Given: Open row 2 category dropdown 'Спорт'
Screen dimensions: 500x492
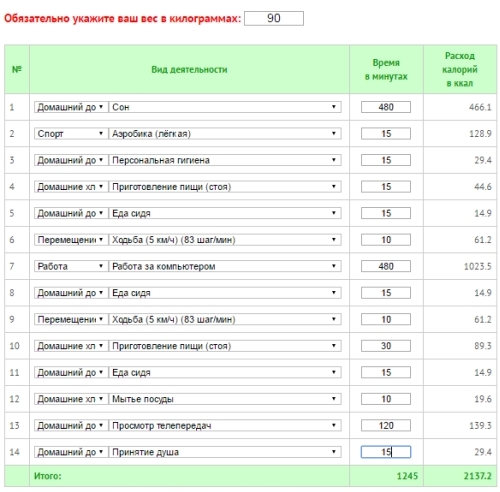Looking at the screenshot, I should pyautogui.click(x=71, y=134).
